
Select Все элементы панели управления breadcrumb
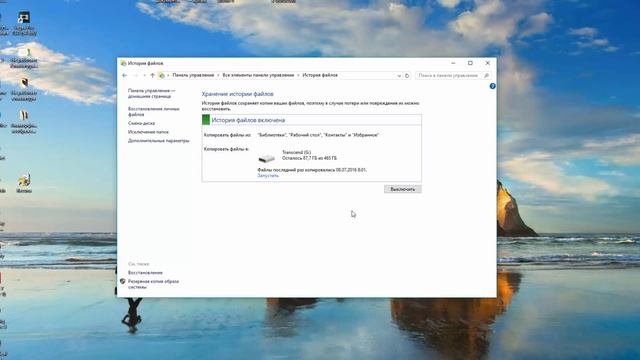point(258,76)
